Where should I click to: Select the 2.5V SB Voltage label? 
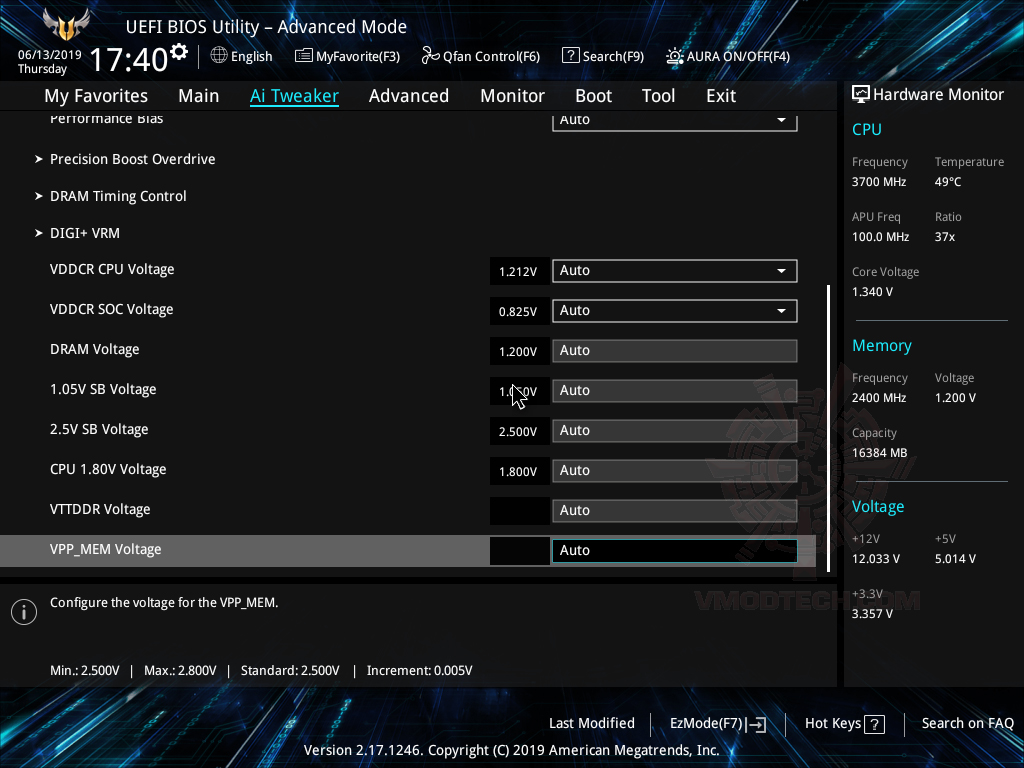click(x=99, y=430)
